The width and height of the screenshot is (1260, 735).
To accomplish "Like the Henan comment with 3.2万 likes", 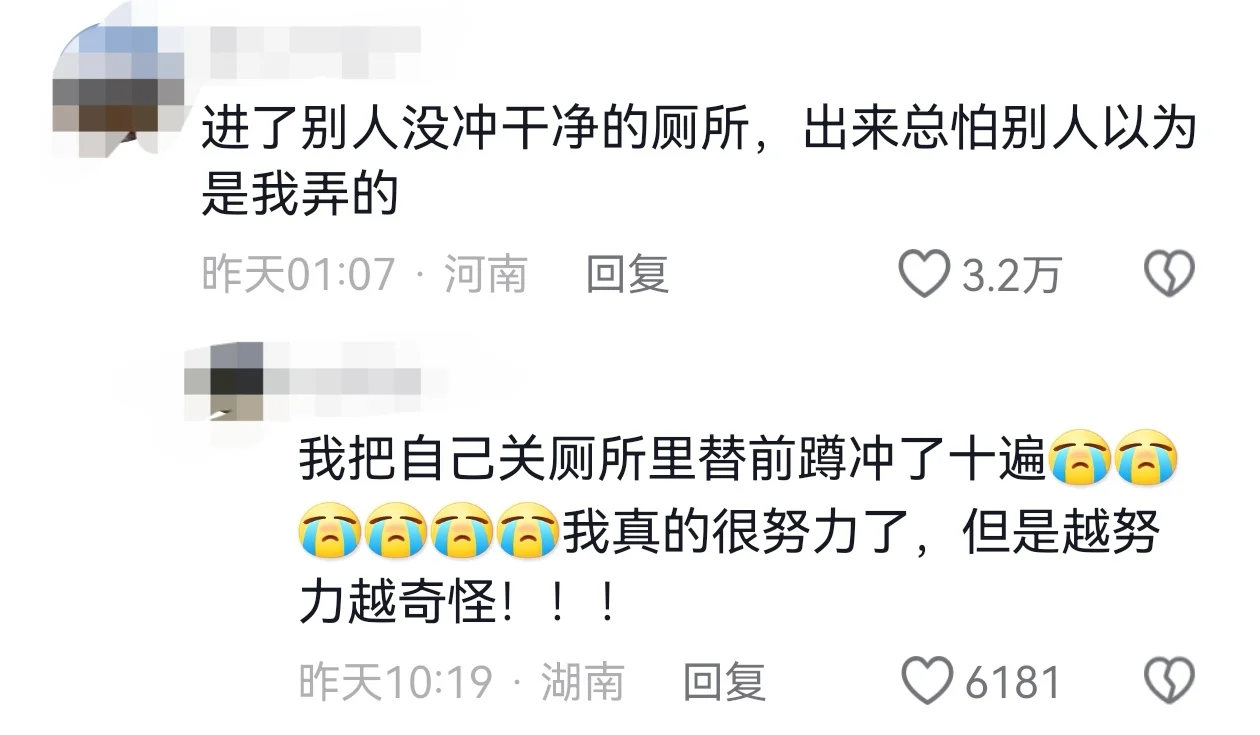I will 924,274.
